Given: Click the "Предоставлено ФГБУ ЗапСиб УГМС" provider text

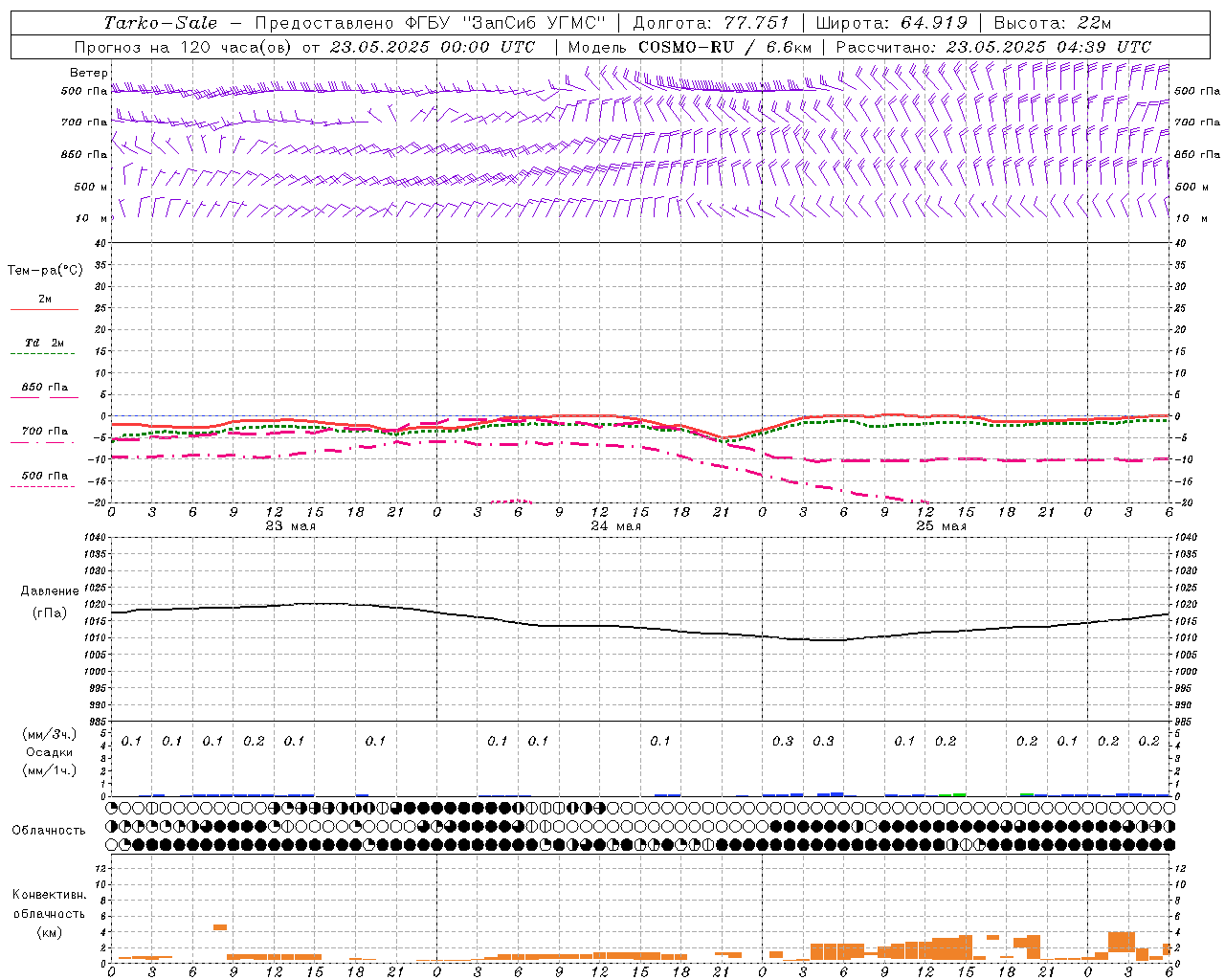Looking at the screenshot, I should tap(431, 23).
